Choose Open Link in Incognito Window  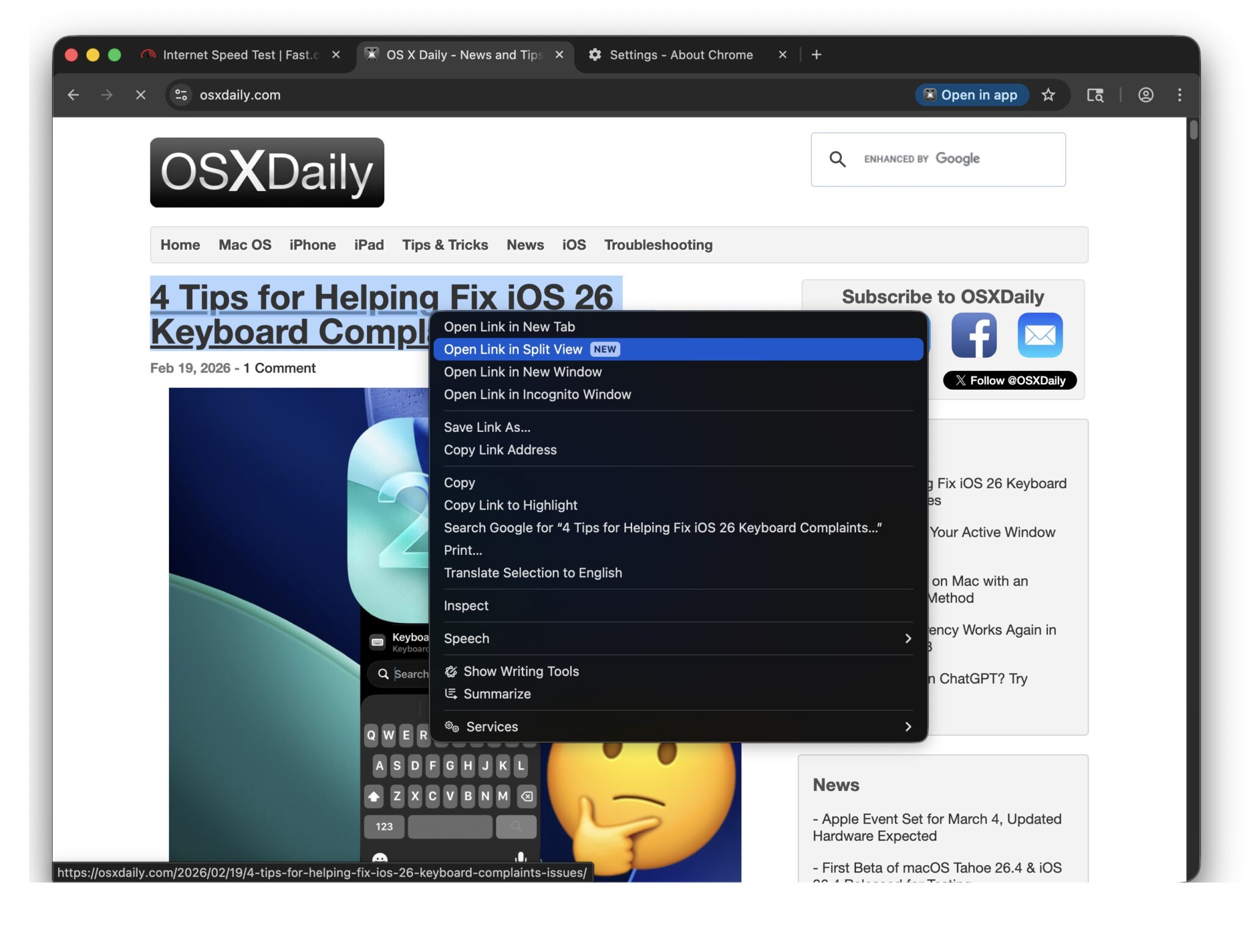[x=678, y=395]
